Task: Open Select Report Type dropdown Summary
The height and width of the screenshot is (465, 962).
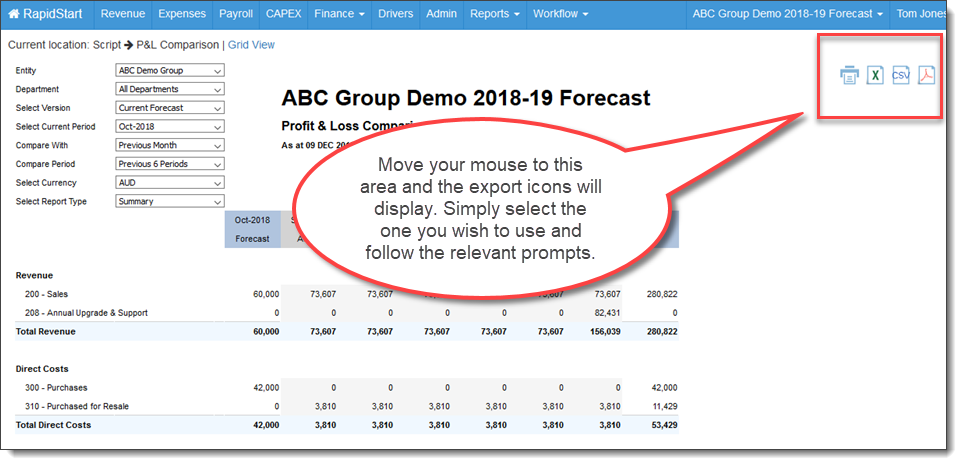Action: [170, 201]
